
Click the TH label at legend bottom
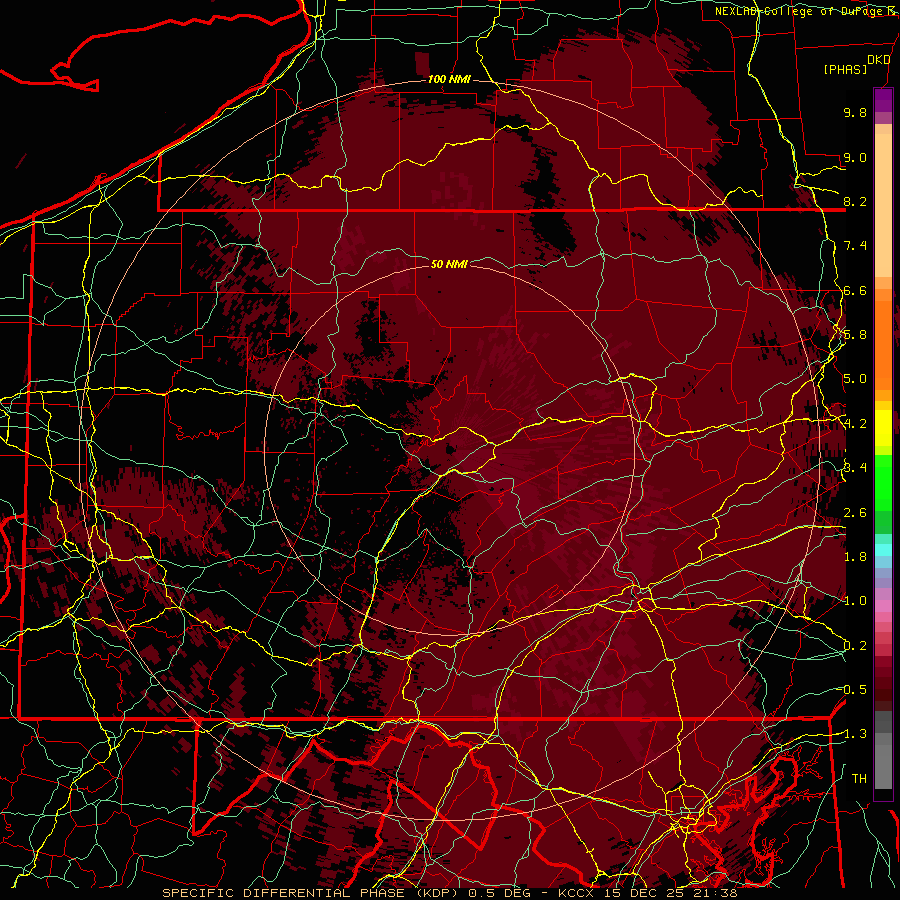click(x=859, y=778)
